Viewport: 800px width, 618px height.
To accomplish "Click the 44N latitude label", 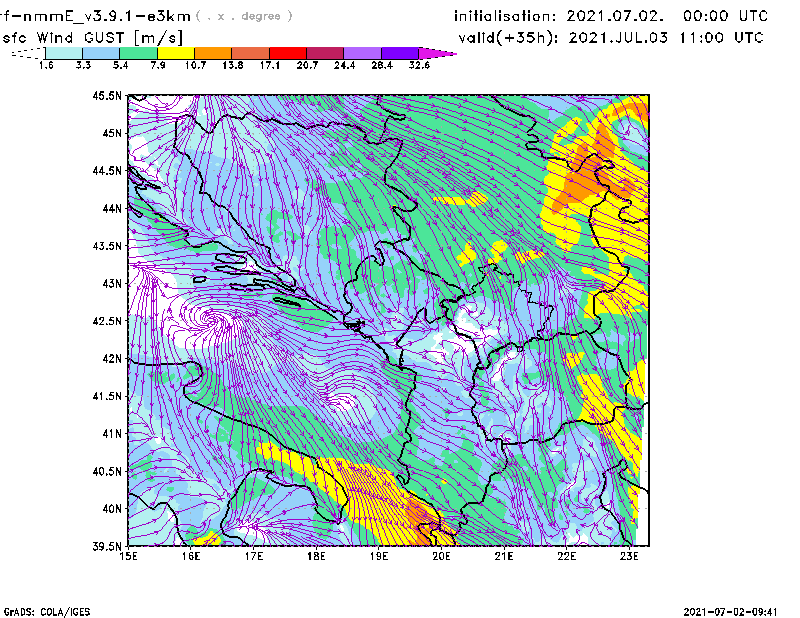I will (112, 208).
